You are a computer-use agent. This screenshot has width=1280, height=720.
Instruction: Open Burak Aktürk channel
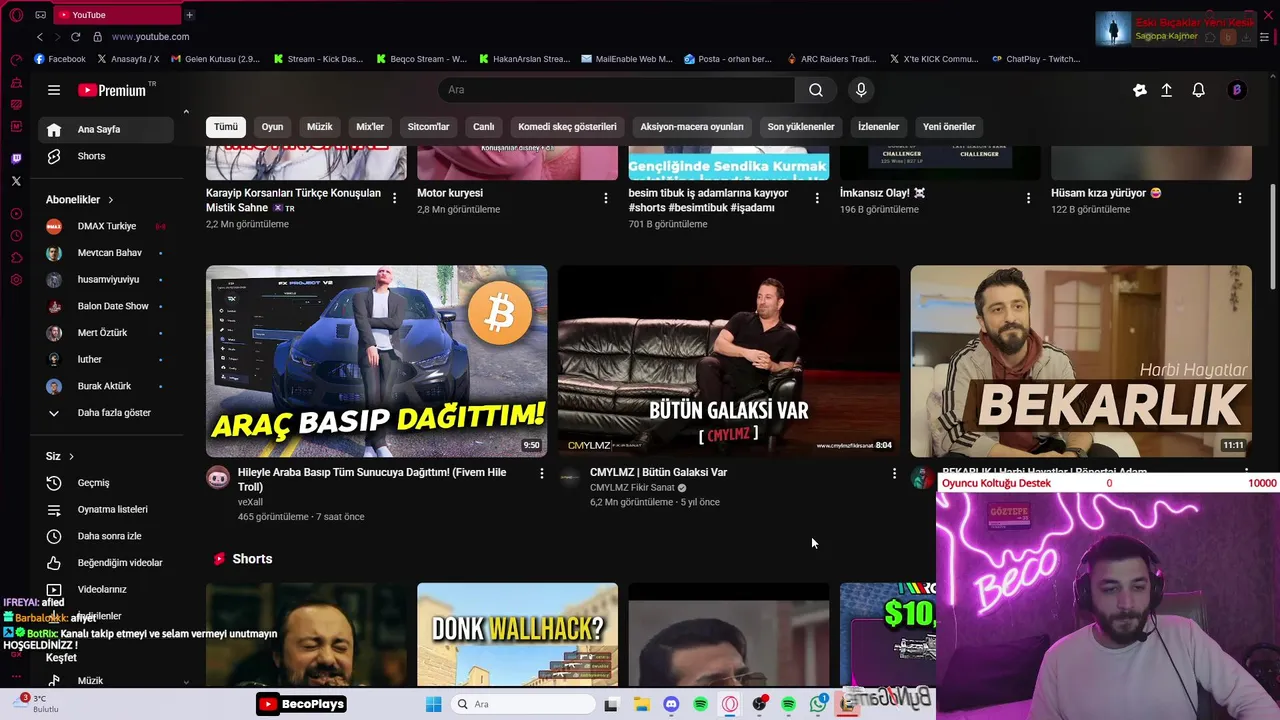click(x=106, y=386)
